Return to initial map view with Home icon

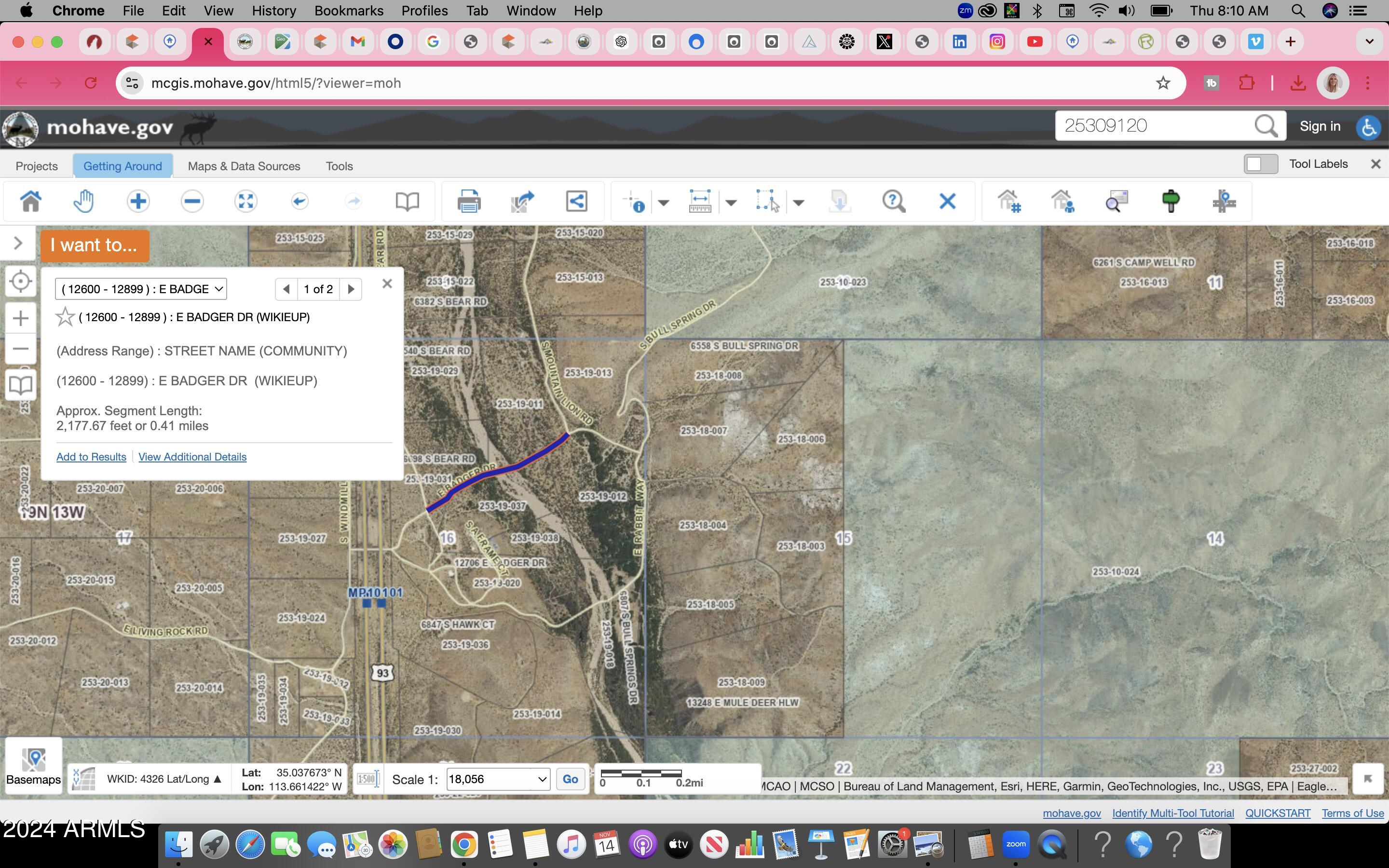point(31,201)
